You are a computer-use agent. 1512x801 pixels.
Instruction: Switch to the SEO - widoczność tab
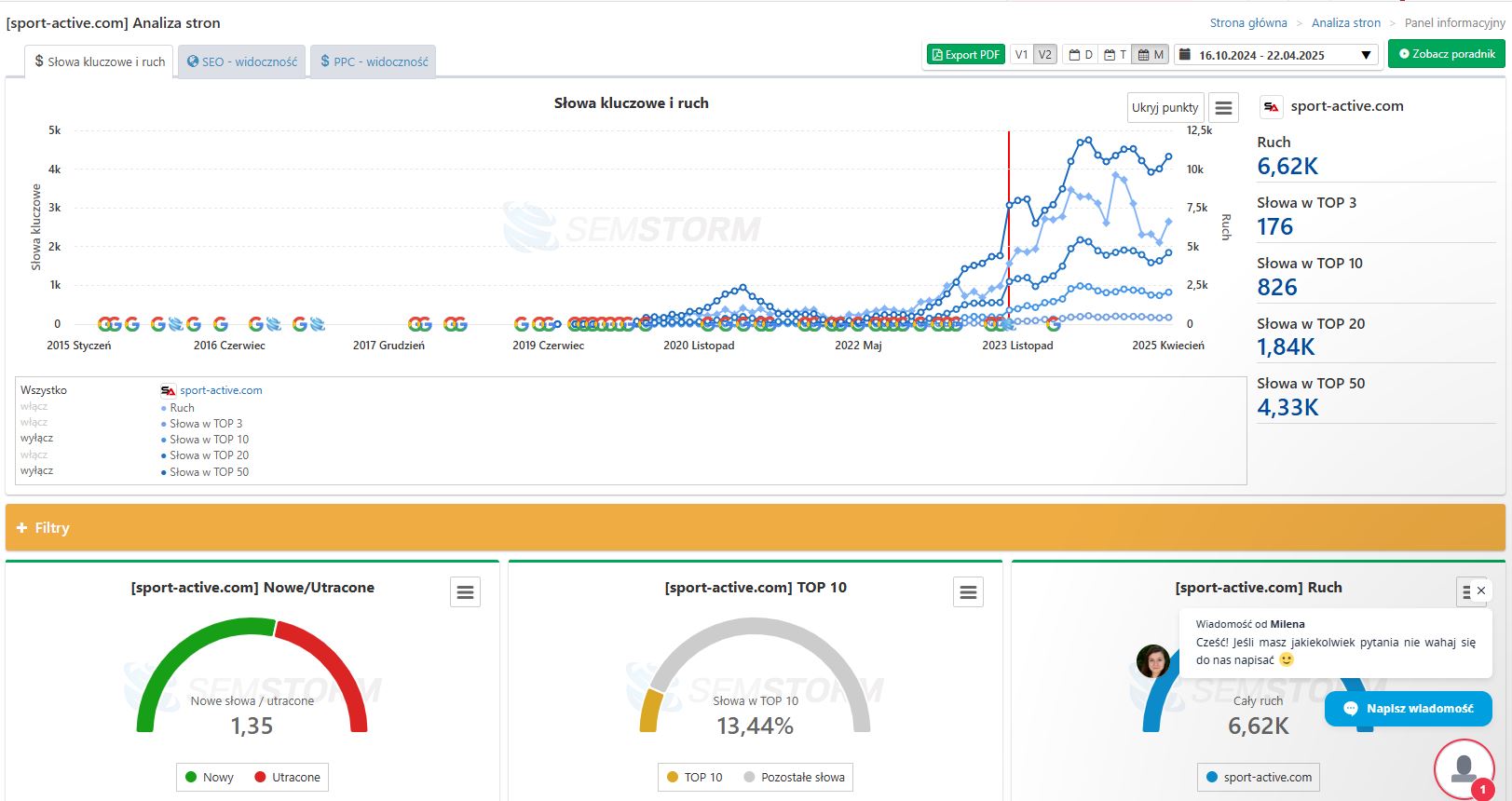pyautogui.click(x=242, y=61)
